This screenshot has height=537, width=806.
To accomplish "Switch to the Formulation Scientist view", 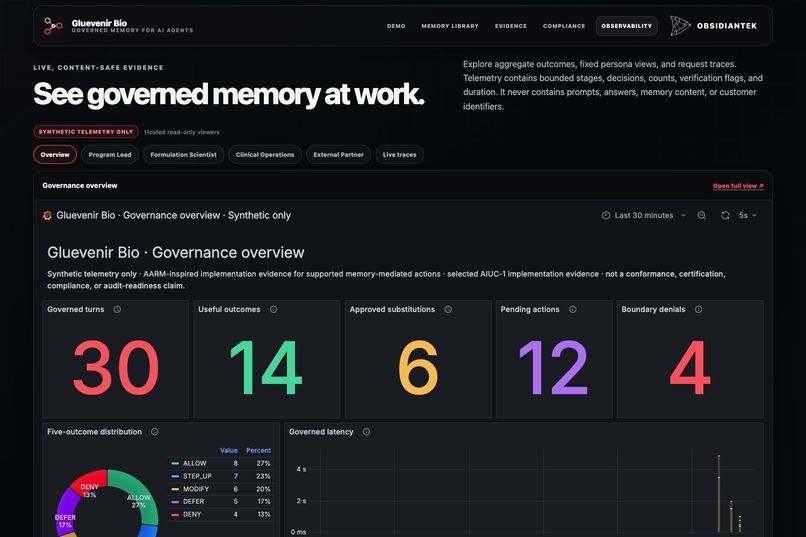I will pyautogui.click(x=184, y=155).
